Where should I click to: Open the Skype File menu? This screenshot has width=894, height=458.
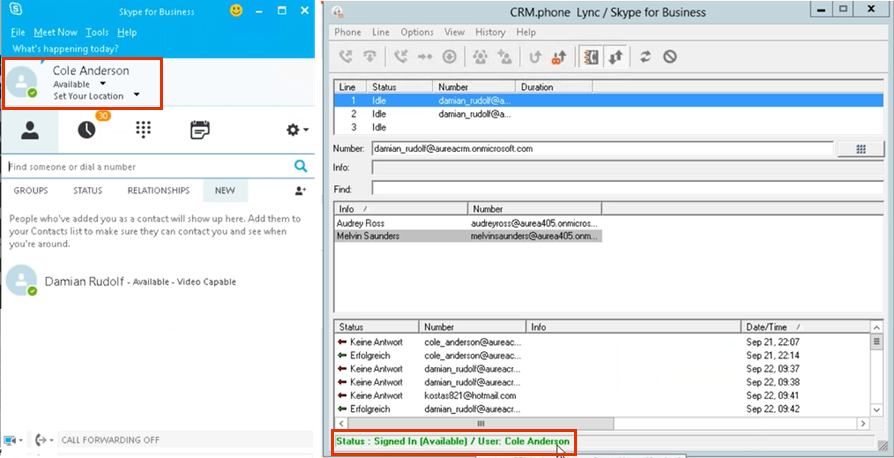pyautogui.click(x=17, y=32)
